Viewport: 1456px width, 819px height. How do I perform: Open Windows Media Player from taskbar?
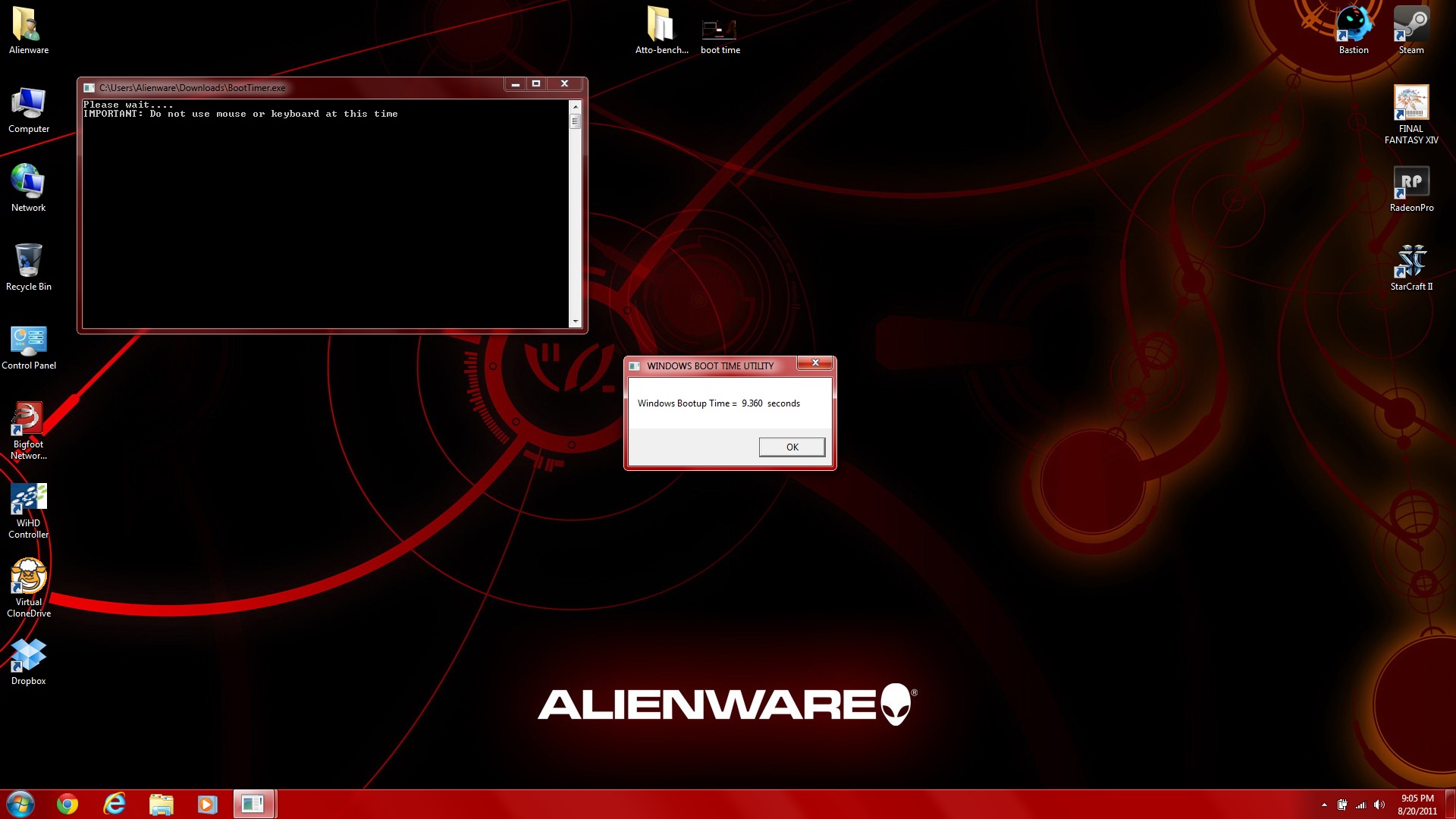point(207,805)
